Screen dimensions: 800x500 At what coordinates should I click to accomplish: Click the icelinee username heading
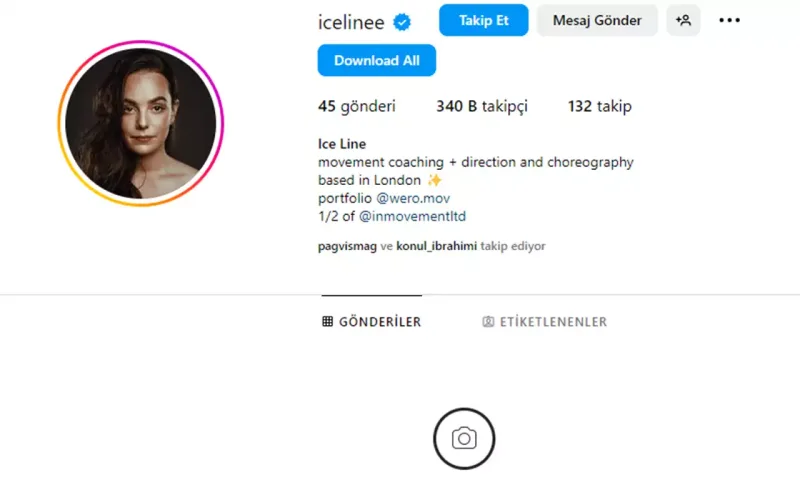(351, 22)
